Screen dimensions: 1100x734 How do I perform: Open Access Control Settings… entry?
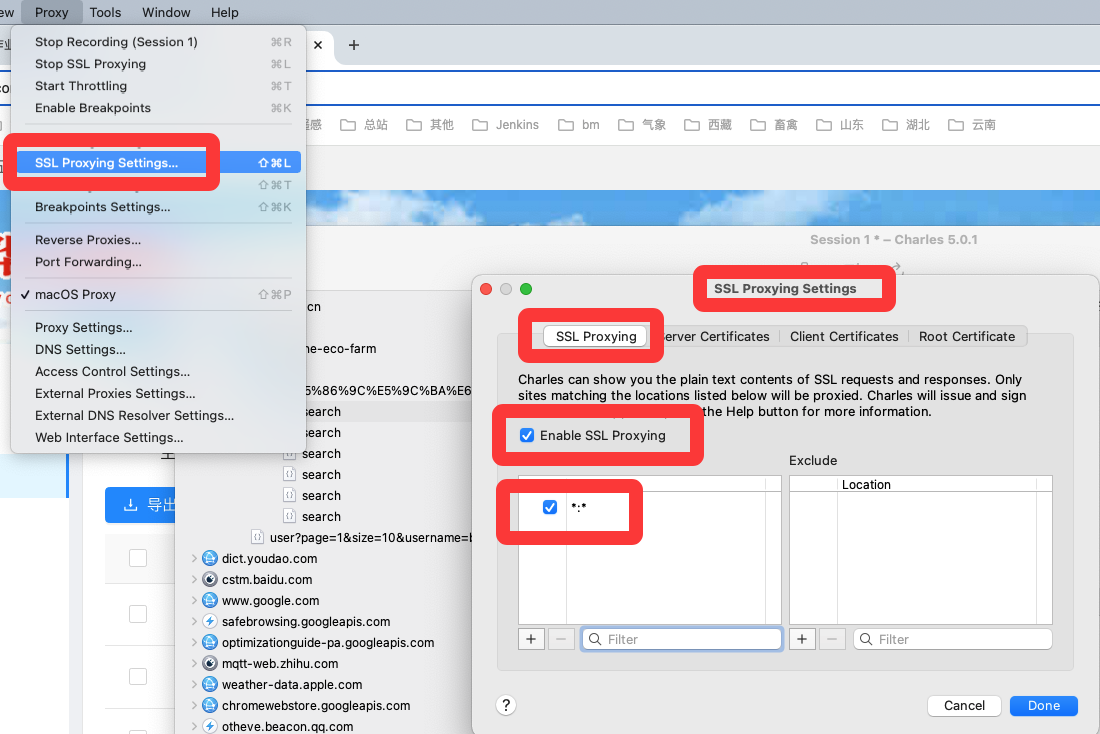pos(159,371)
